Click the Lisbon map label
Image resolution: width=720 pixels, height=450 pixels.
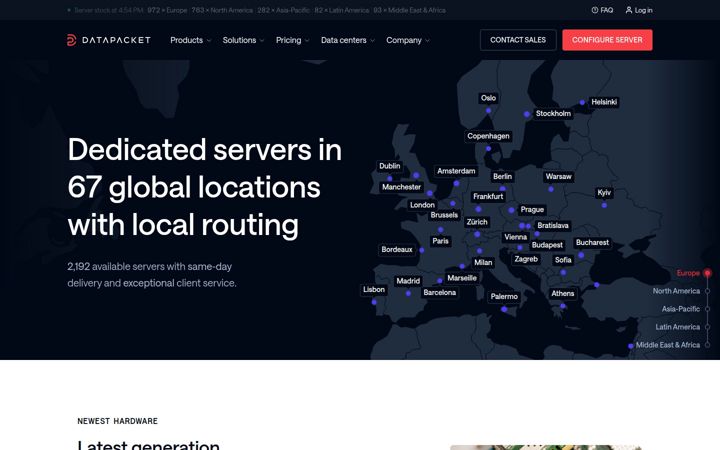(x=374, y=289)
